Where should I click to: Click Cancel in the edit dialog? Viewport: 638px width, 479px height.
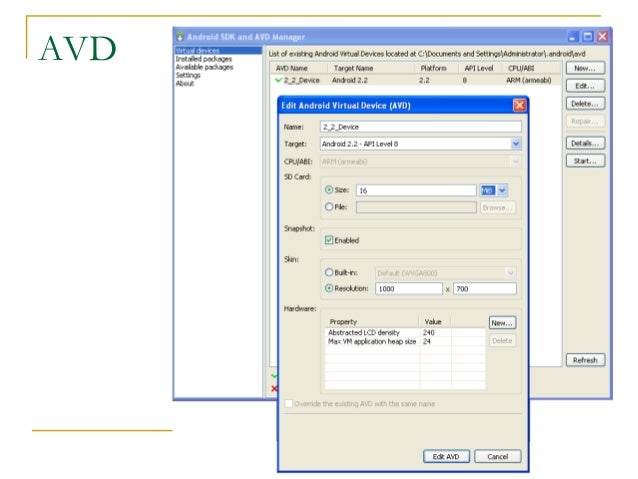(498, 457)
